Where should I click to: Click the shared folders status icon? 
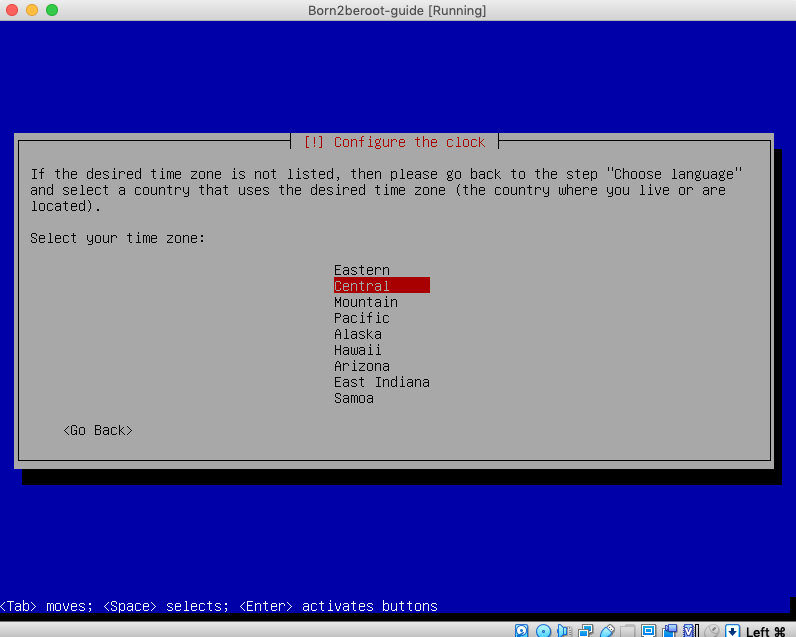tap(627, 631)
